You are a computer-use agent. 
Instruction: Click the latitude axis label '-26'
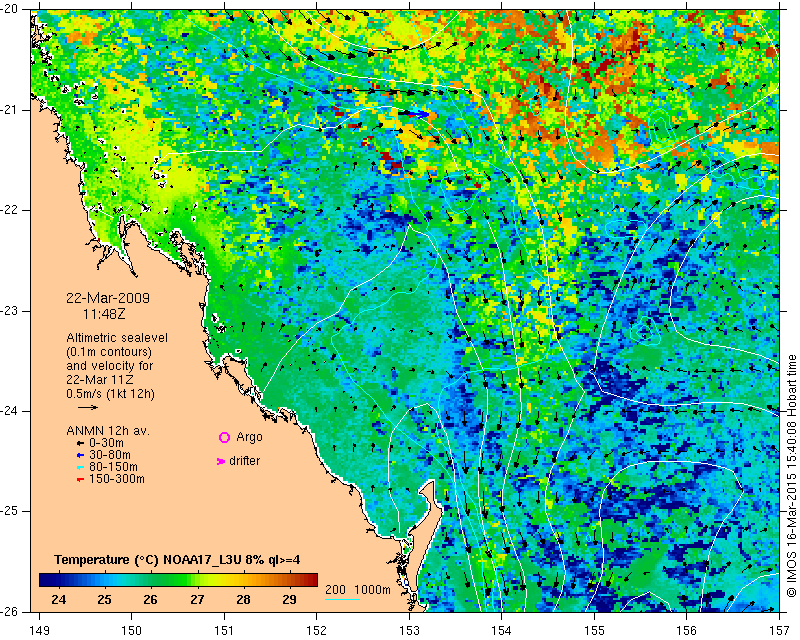(x=10, y=611)
